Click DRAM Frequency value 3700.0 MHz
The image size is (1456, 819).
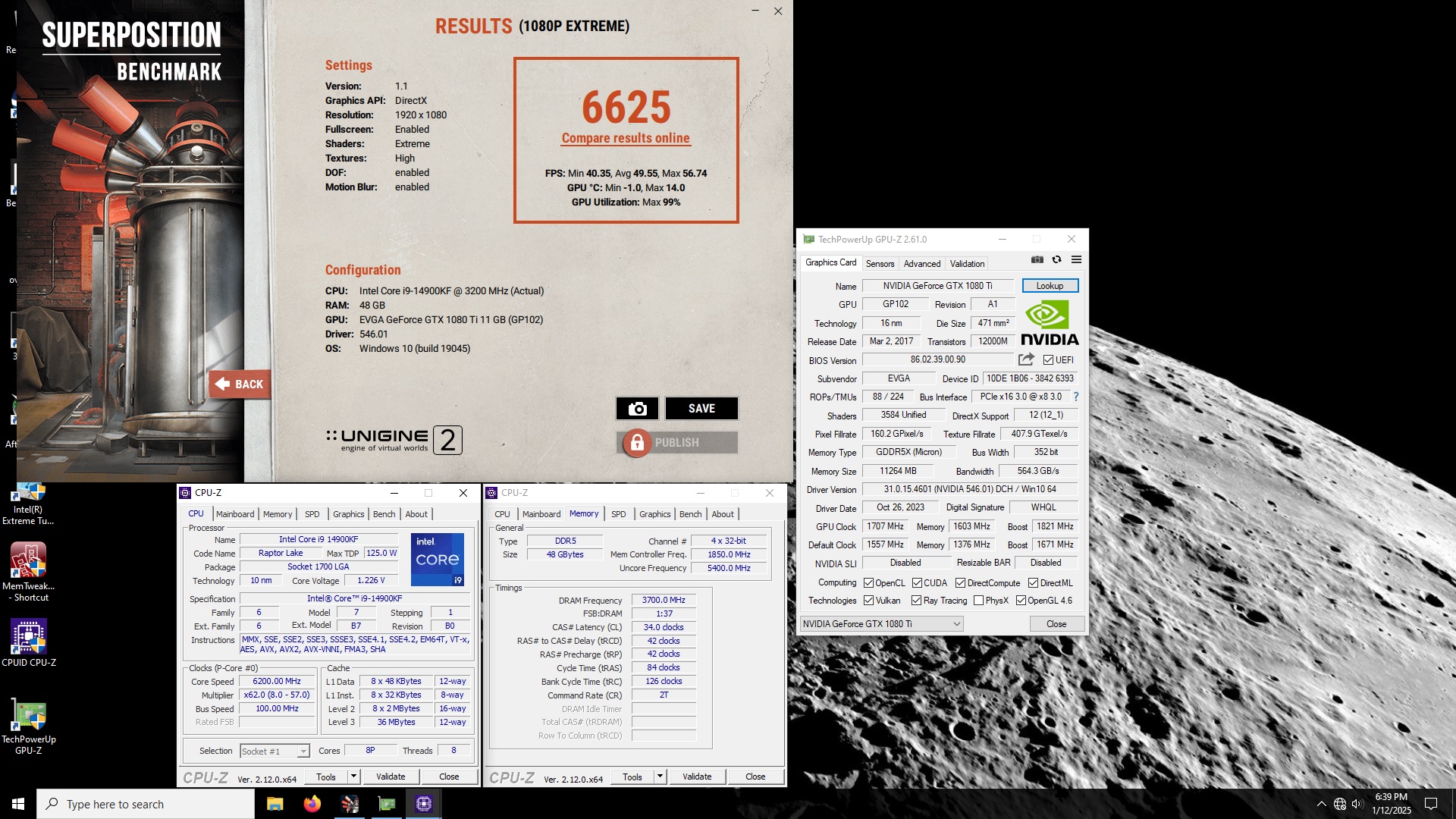pos(664,600)
